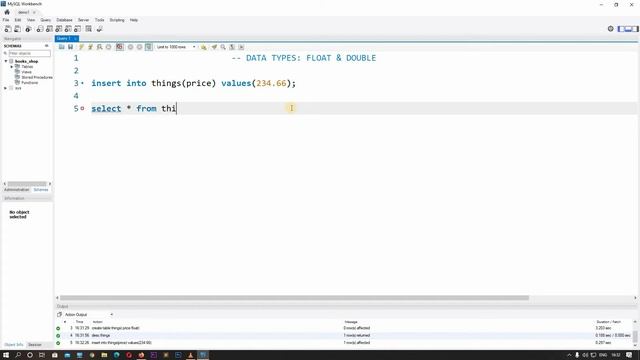Beautify the SQL with broom icon

(x=214, y=47)
